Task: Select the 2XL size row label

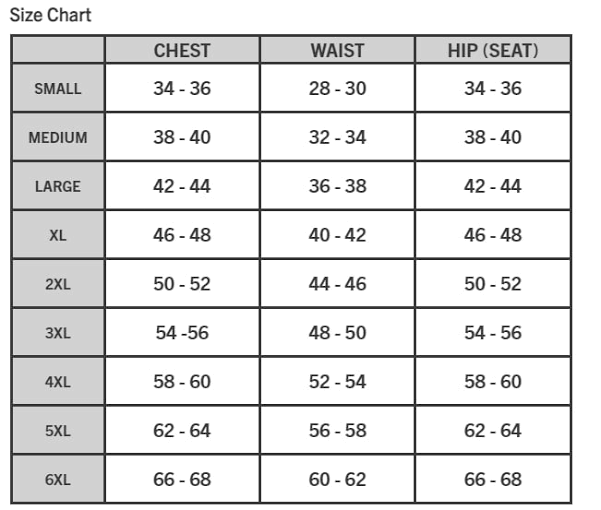Action: point(58,284)
